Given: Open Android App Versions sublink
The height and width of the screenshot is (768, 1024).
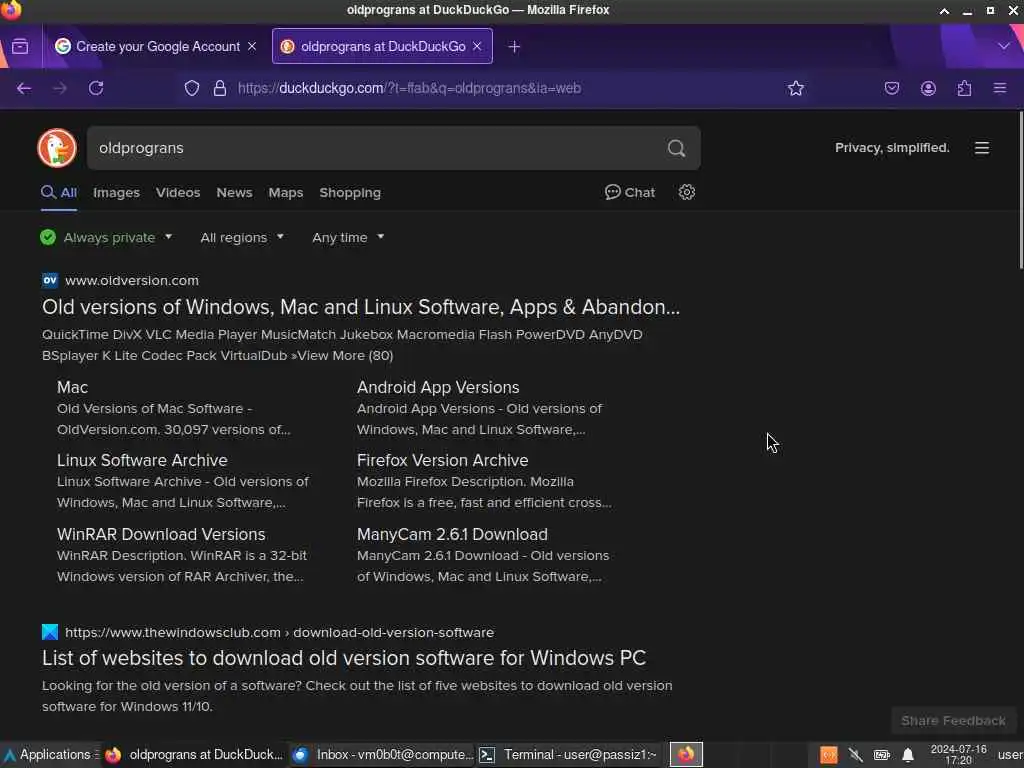Looking at the screenshot, I should pos(438,387).
